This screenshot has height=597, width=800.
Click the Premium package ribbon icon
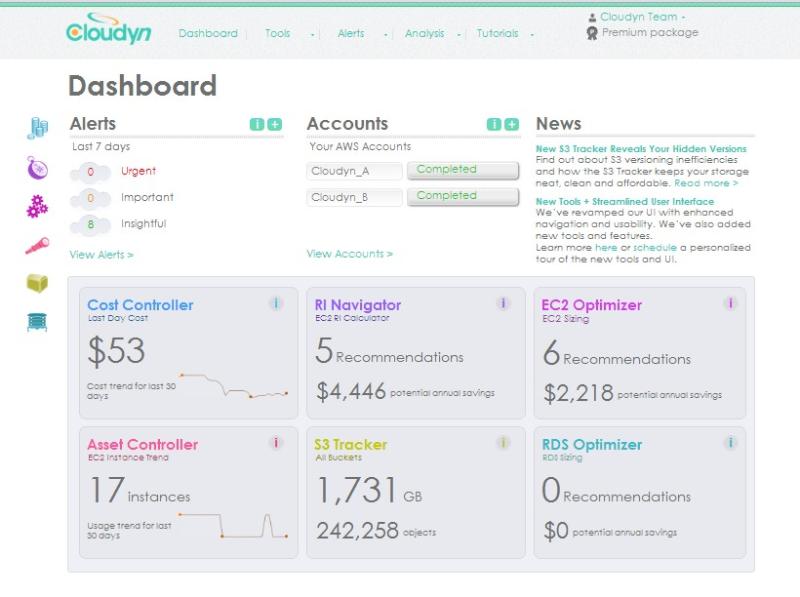592,33
